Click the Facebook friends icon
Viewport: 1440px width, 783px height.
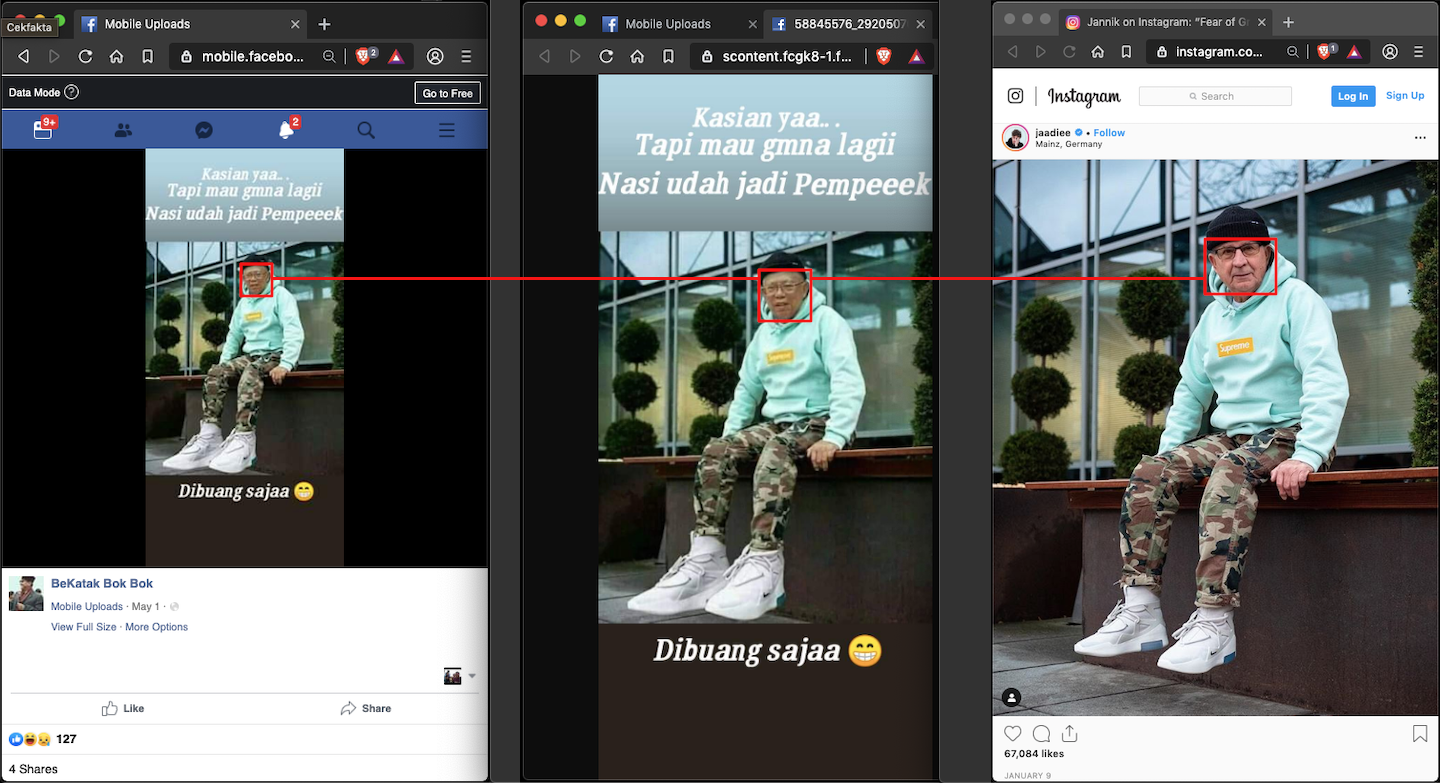coord(123,130)
